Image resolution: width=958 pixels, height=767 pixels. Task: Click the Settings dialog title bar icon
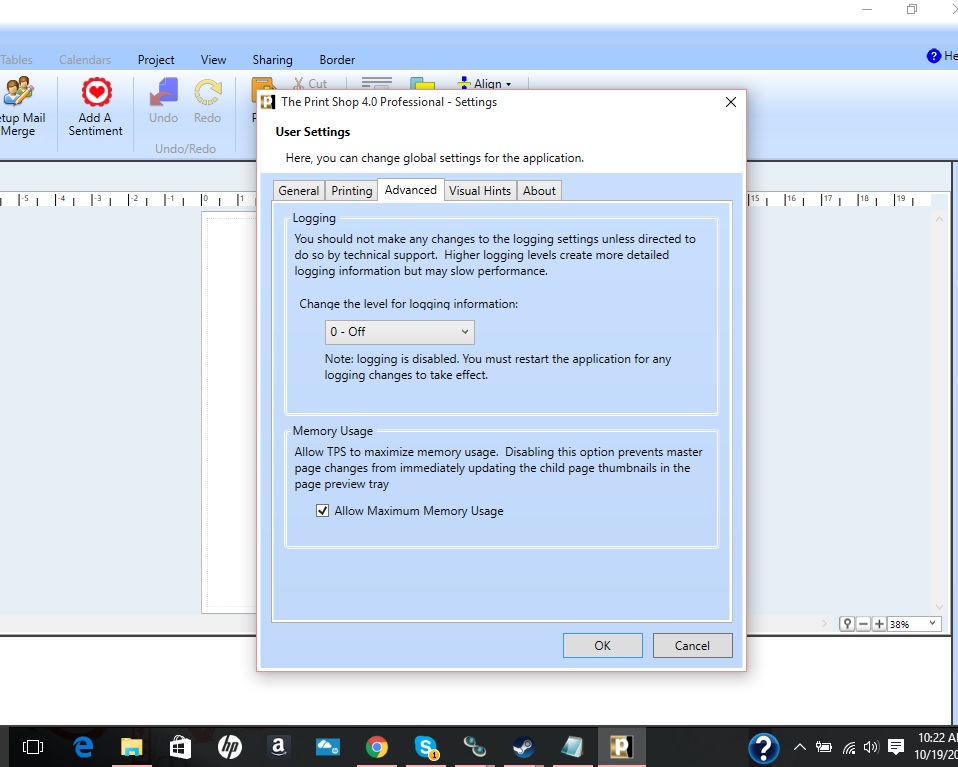[268, 102]
